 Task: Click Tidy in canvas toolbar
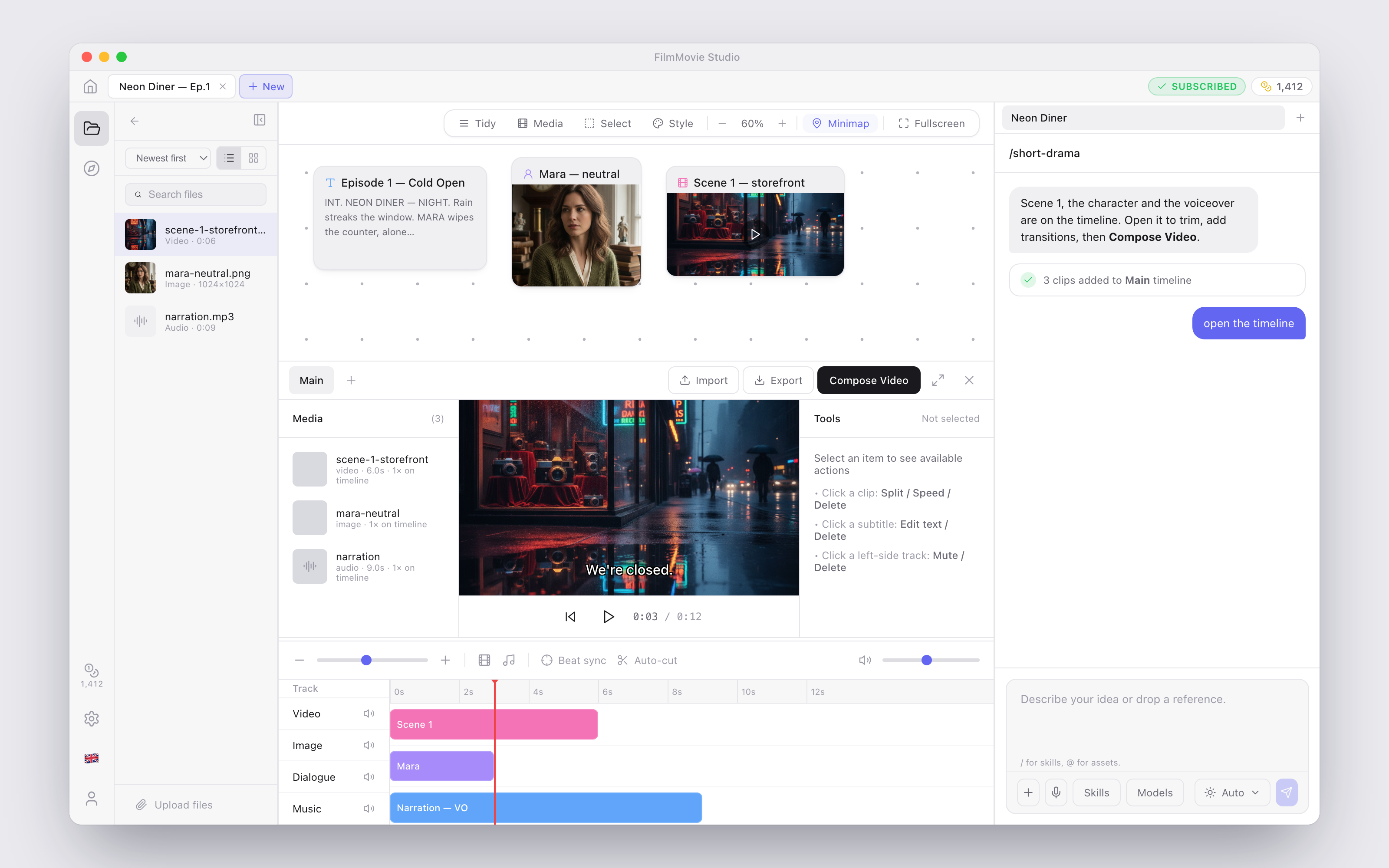pos(477,123)
